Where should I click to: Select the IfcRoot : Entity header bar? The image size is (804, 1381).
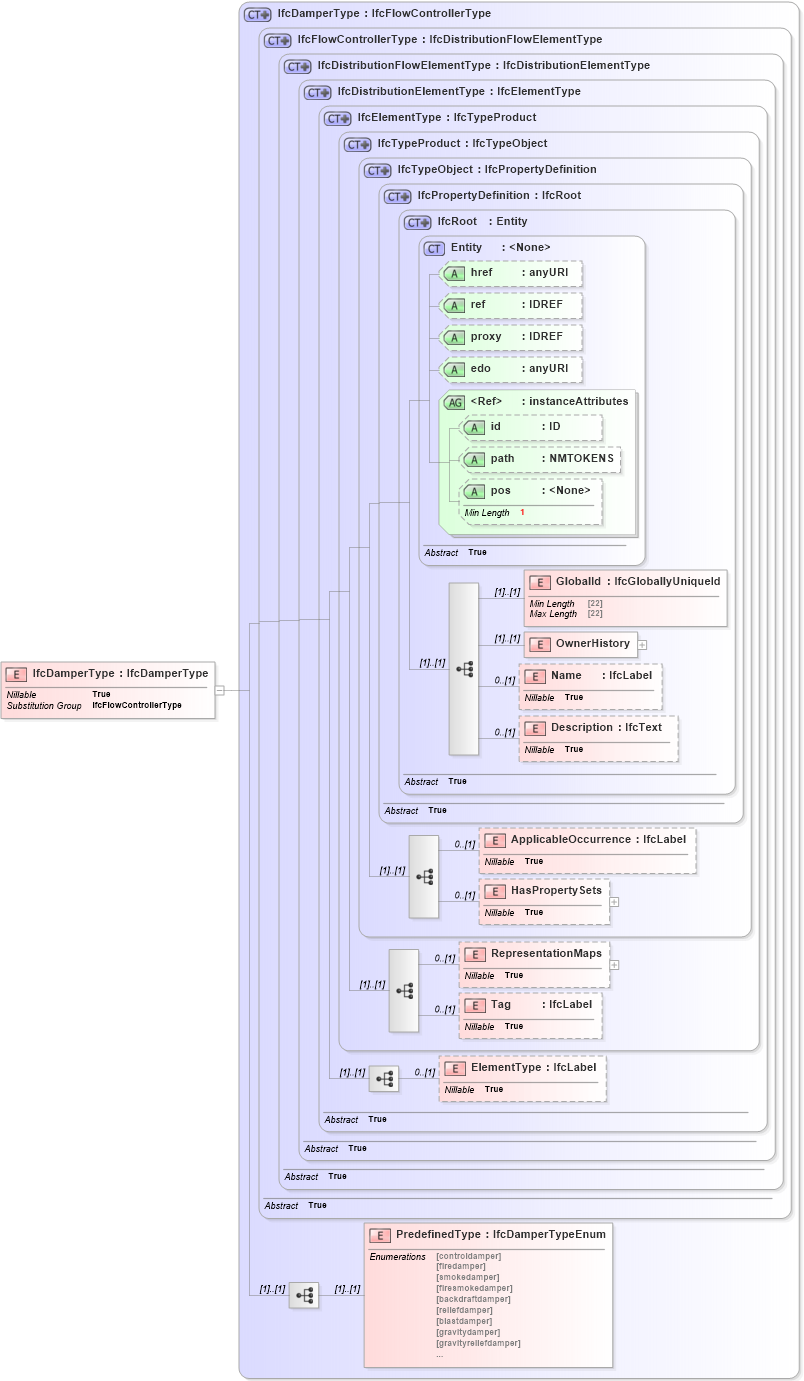pyautogui.click(x=465, y=221)
